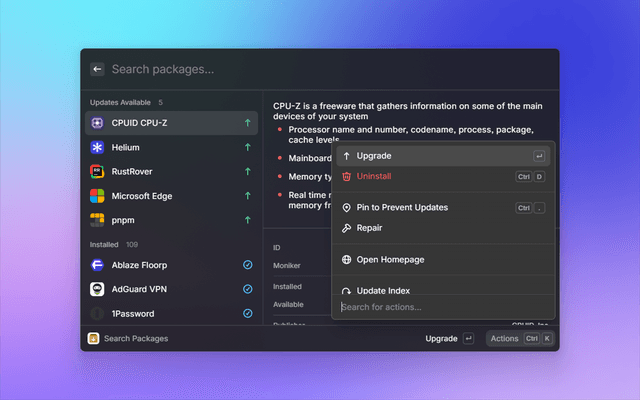
Task: Click the Repair wrench icon
Action: [x=346, y=228]
